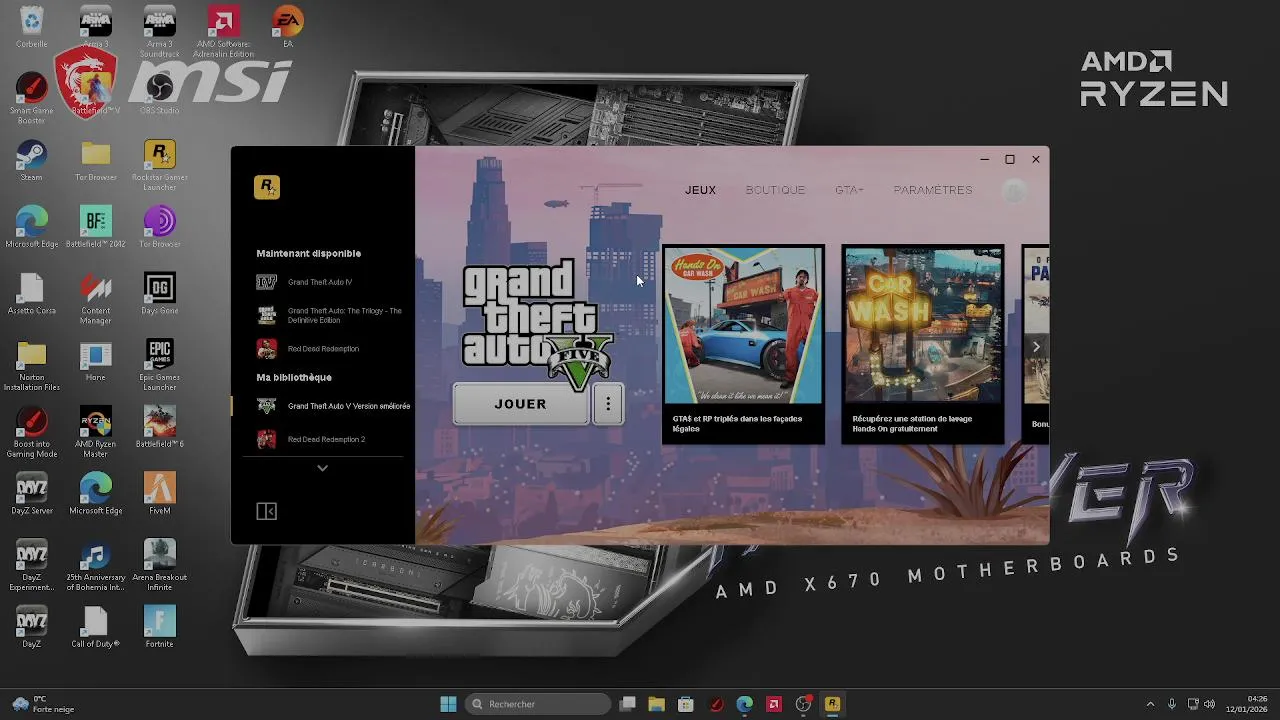
Task: Select the DayZ Experimental desktop icon
Action: click(x=32, y=565)
